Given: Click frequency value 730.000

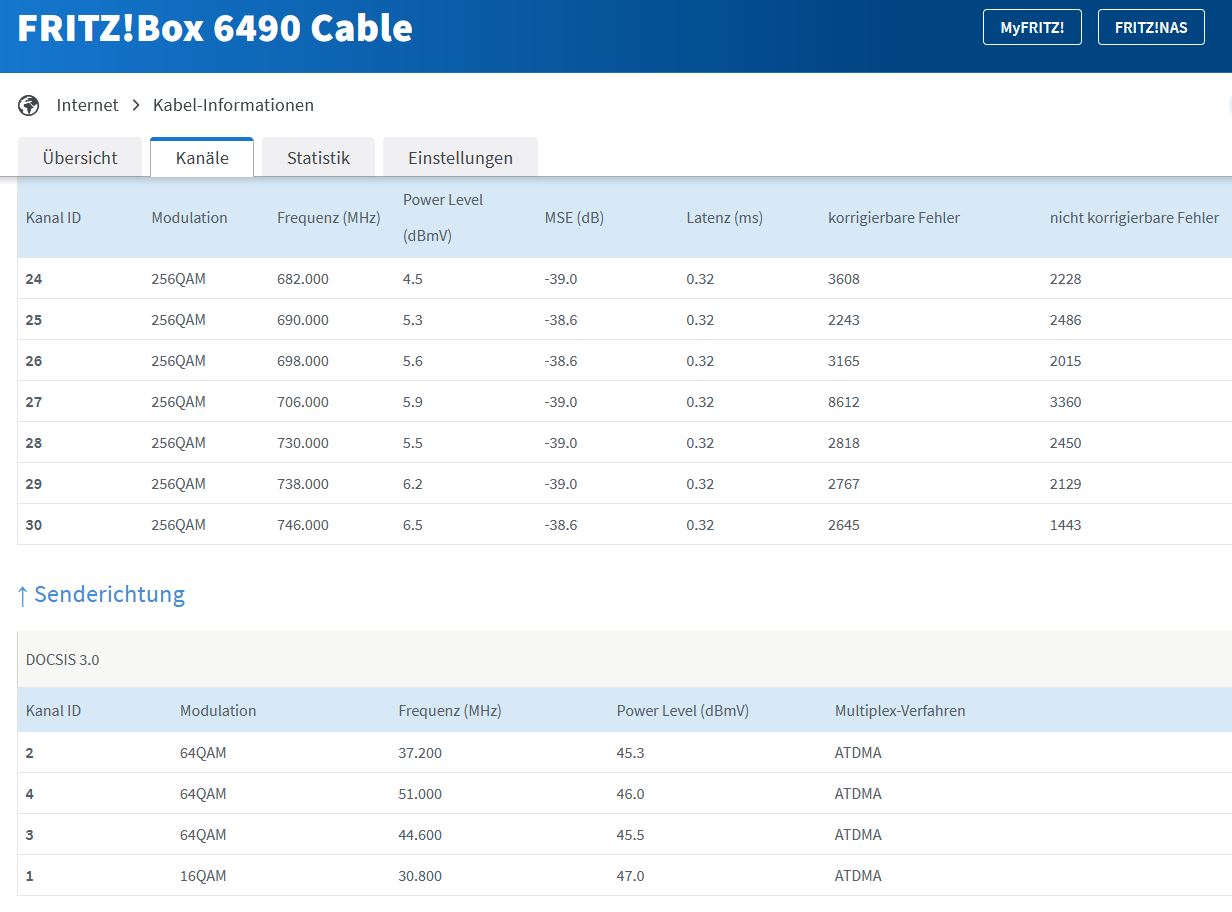Looking at the screenshot, I should pyautogui.click(x=303, y=443).
